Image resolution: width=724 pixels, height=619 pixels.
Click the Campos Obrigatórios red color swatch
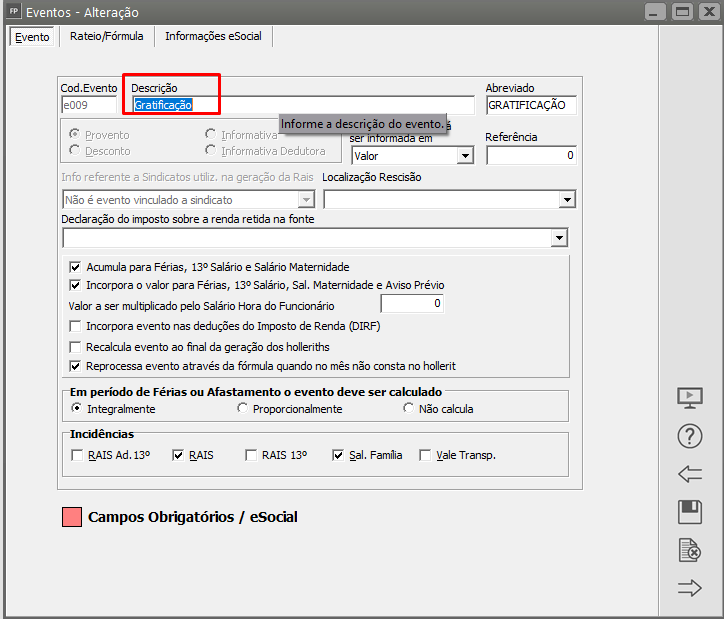(x=72, y=517)
